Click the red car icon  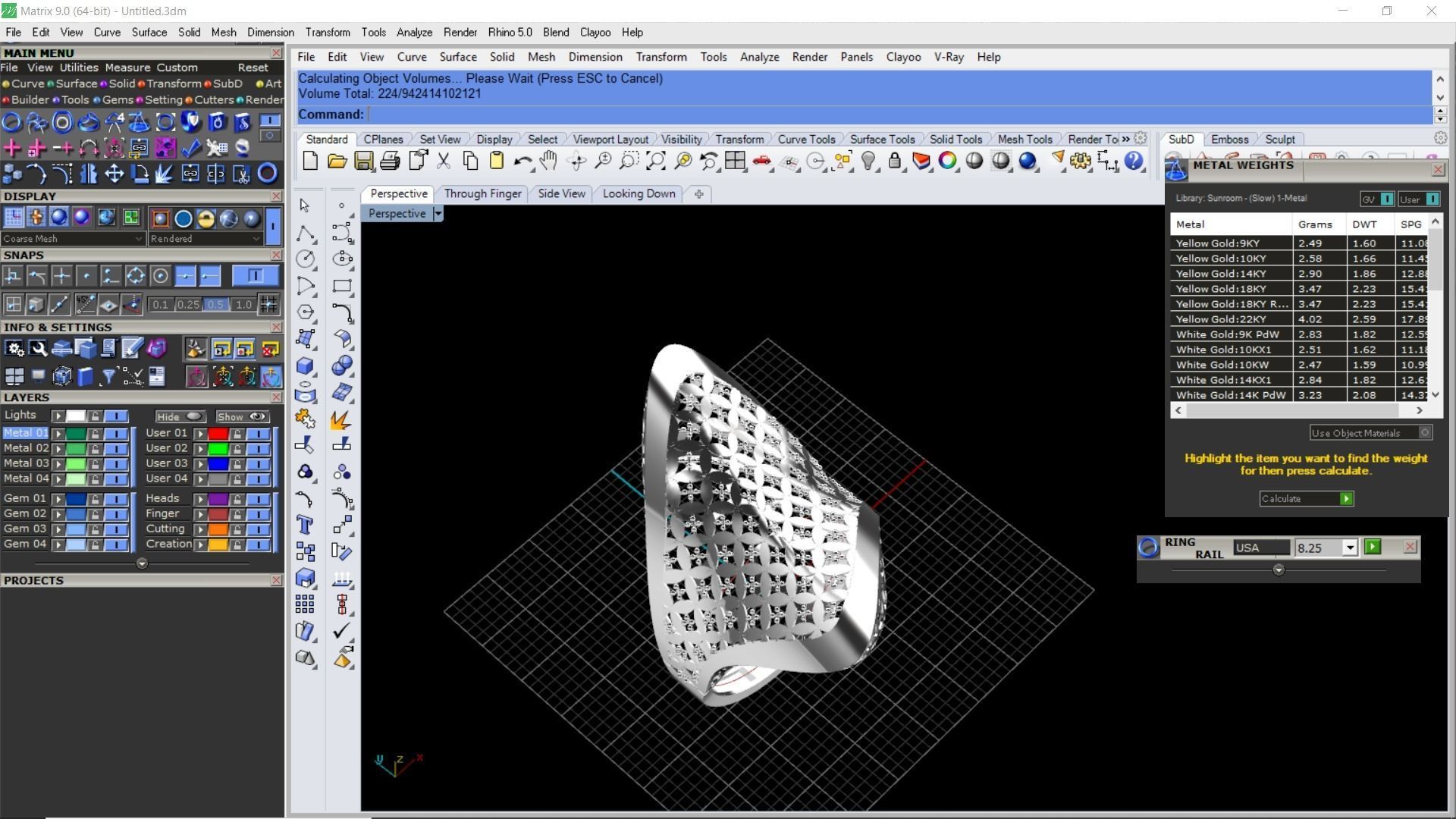click(761, 161)
